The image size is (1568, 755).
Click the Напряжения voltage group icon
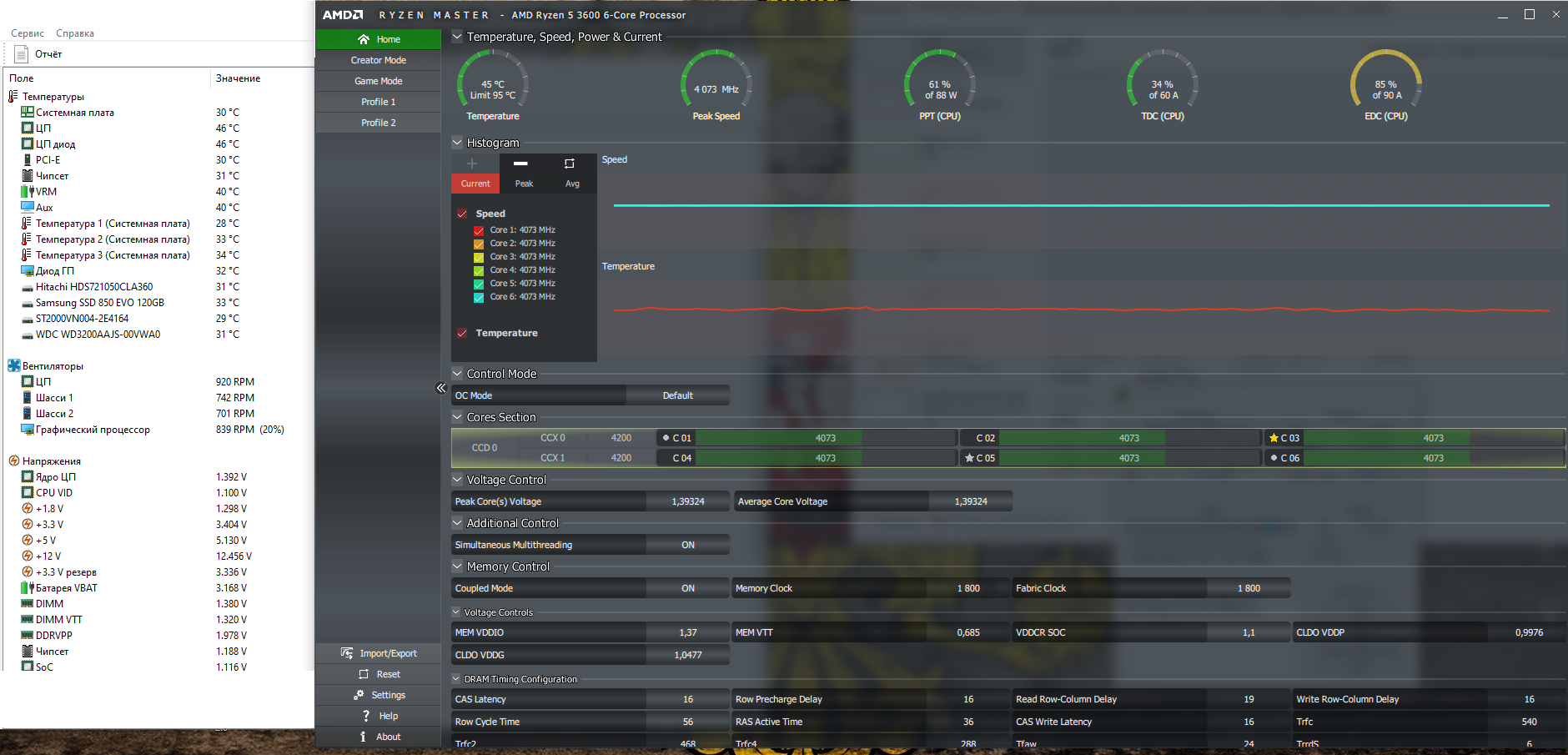point(14,461)
